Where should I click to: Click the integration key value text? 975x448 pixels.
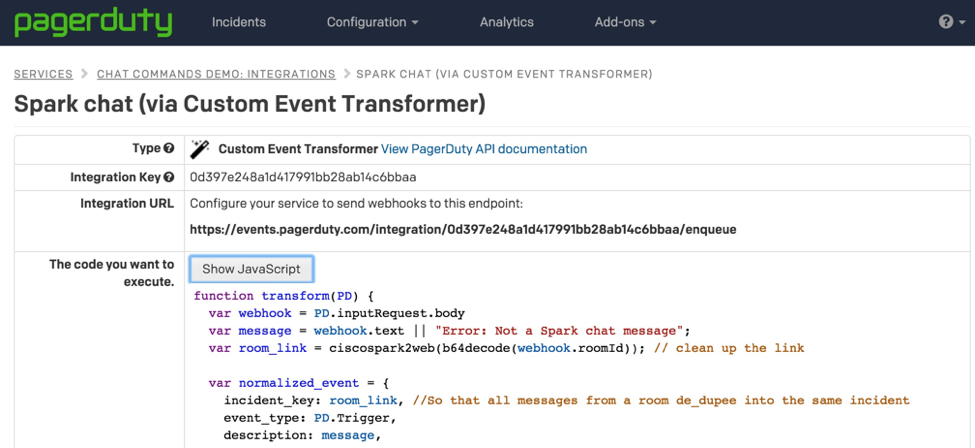point(303,177)
